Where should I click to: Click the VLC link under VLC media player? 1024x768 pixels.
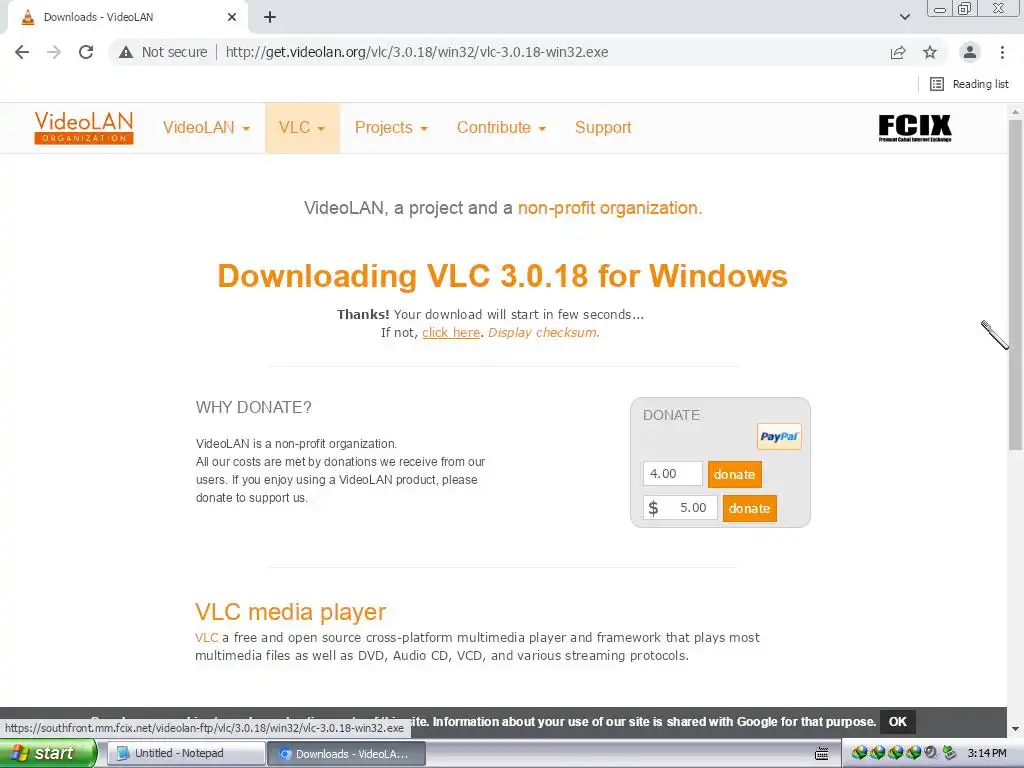206,637
